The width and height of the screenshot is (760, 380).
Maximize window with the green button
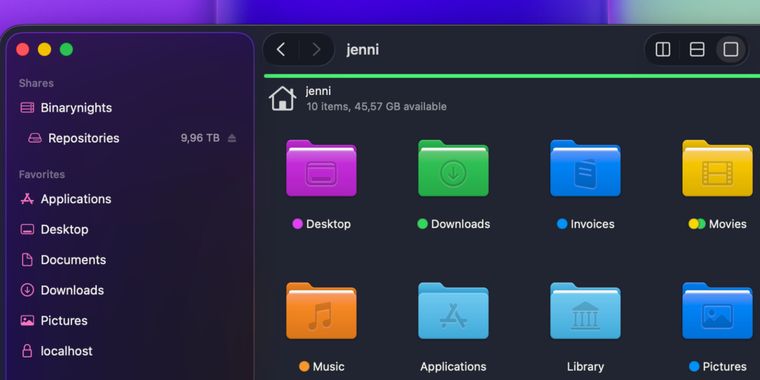tap(66, 49)
